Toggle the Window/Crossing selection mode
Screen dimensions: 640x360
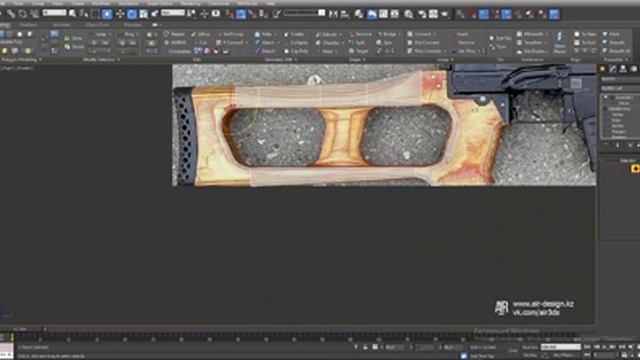click(x=107, y=14)
